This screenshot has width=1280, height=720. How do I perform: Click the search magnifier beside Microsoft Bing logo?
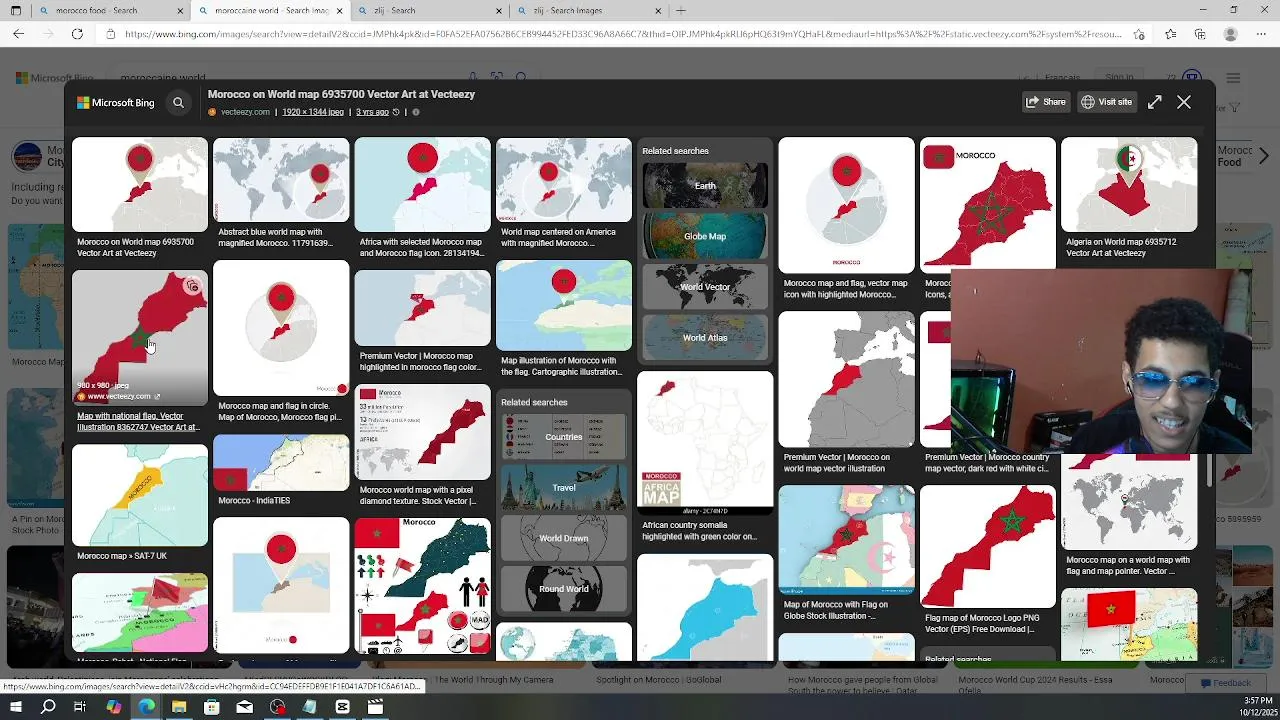pos(178,102)
